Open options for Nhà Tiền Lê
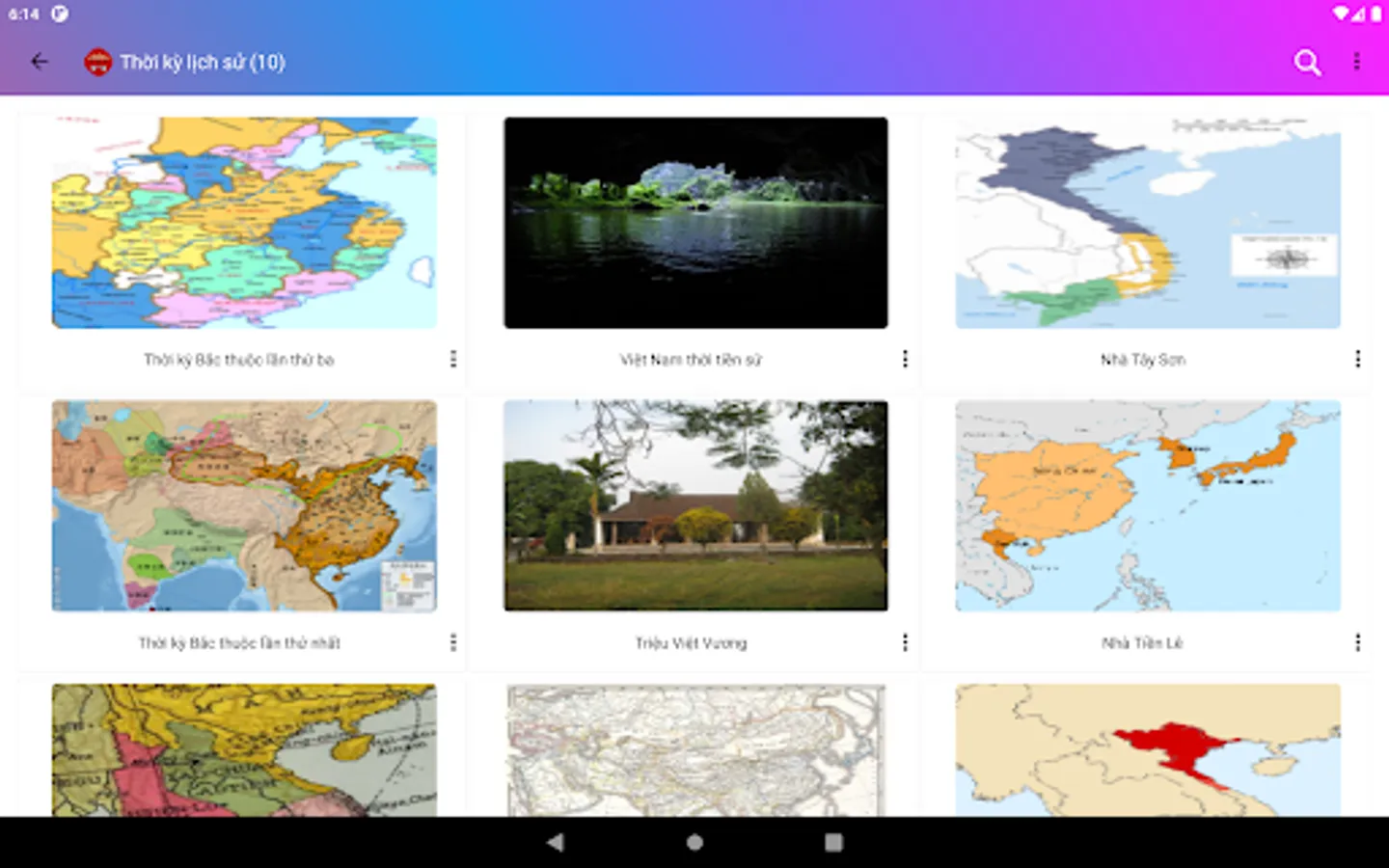1389x868 pixels. click(x=1357, y=642)
